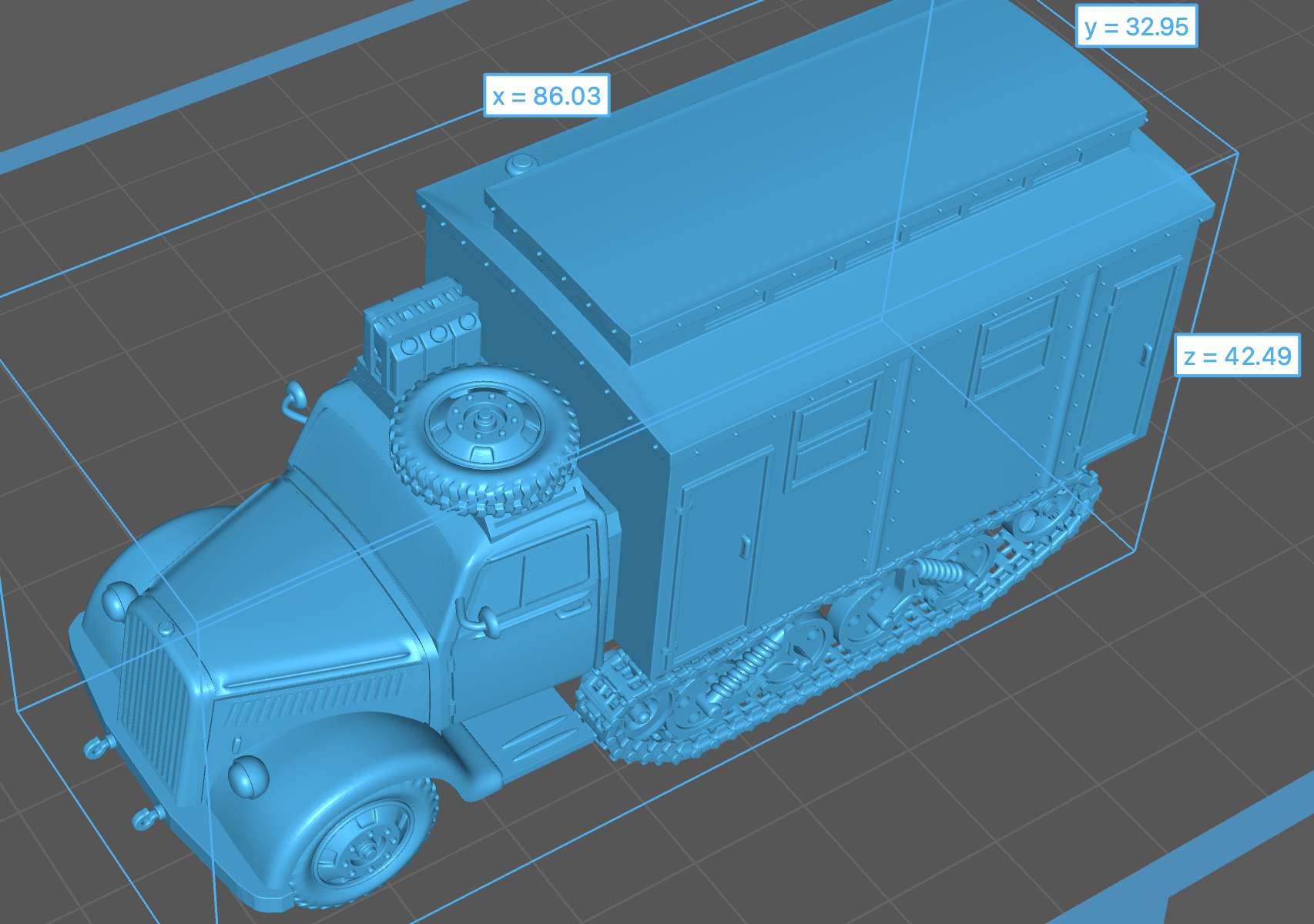
Task: Click the round vent cap on the cargo roof
Action: 521,164
